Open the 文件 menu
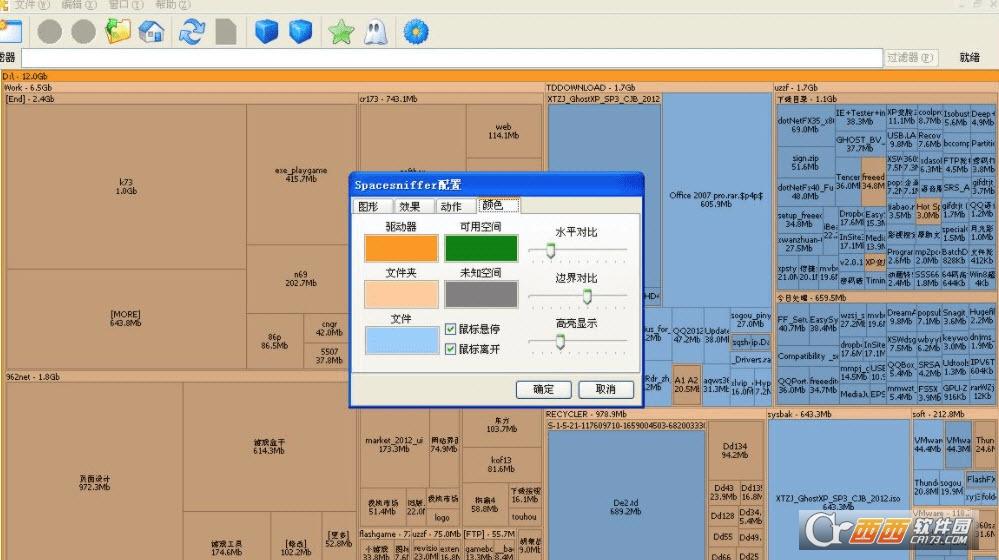This screenshot has width=999, height=560. (x=31, y=4)
